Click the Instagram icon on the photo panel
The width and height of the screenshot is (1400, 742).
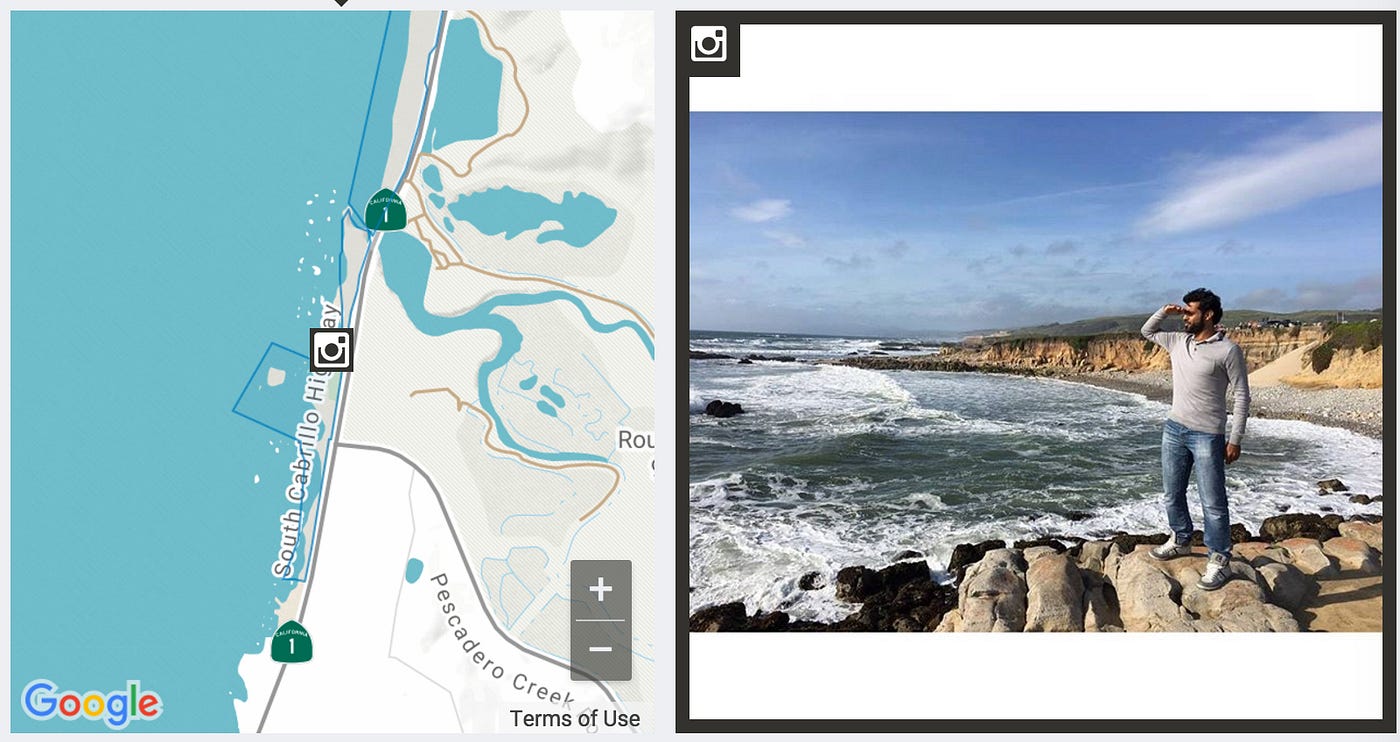click(x=709, y=44)
